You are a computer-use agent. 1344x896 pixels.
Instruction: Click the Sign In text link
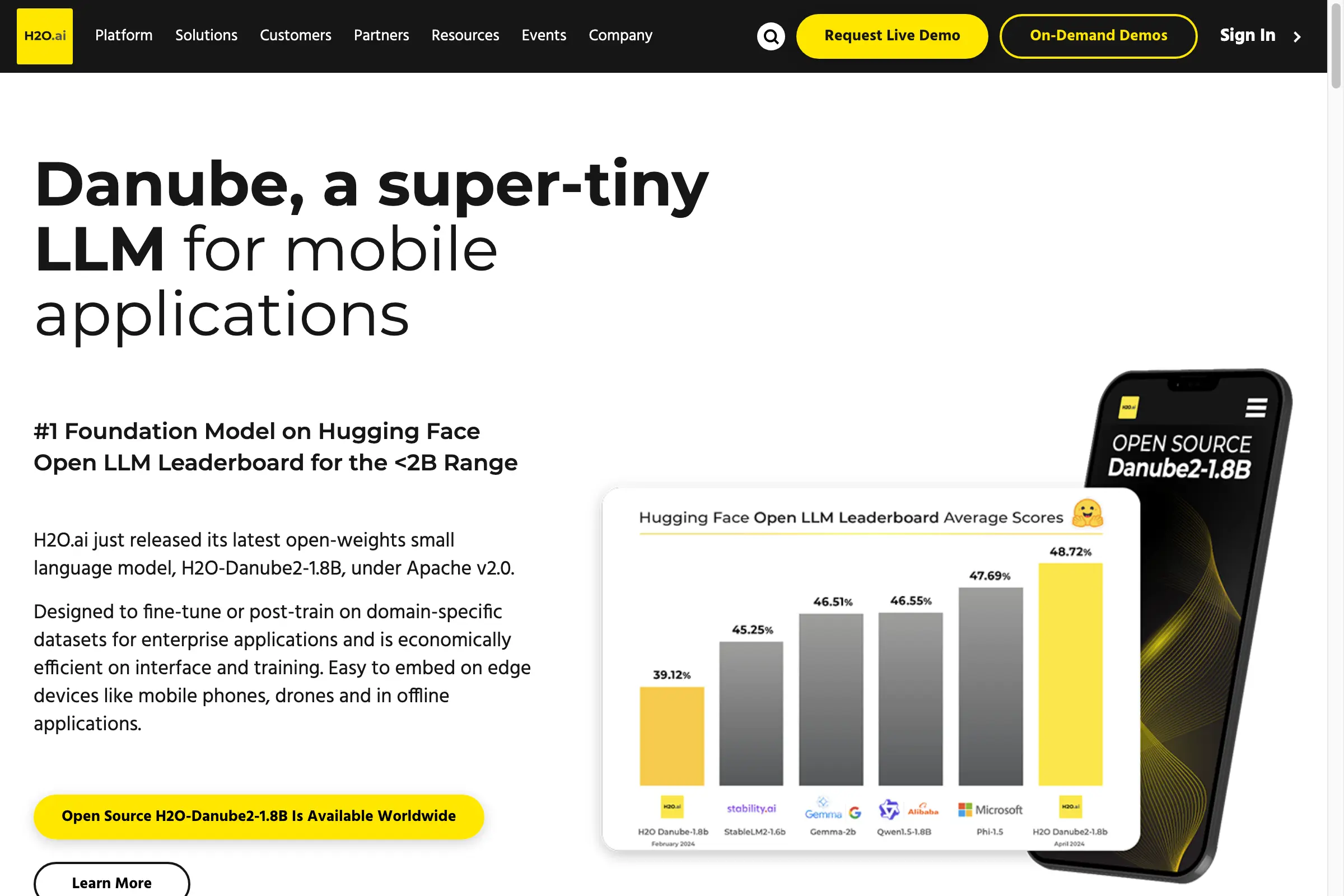click(1247, 35)
